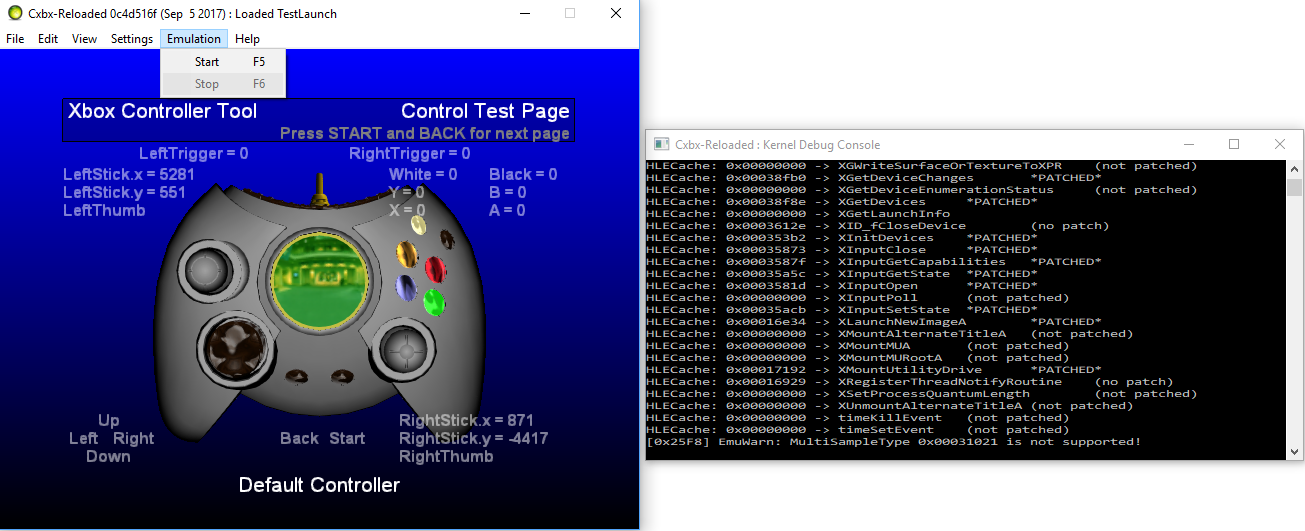Choose Start (F5) in the Emulation menu

223,62
